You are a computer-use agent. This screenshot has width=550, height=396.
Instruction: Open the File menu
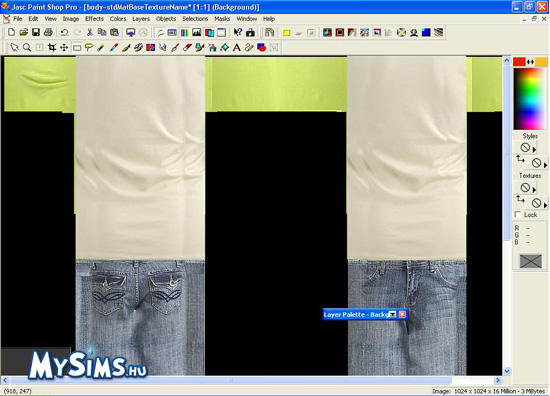[18, 19]
